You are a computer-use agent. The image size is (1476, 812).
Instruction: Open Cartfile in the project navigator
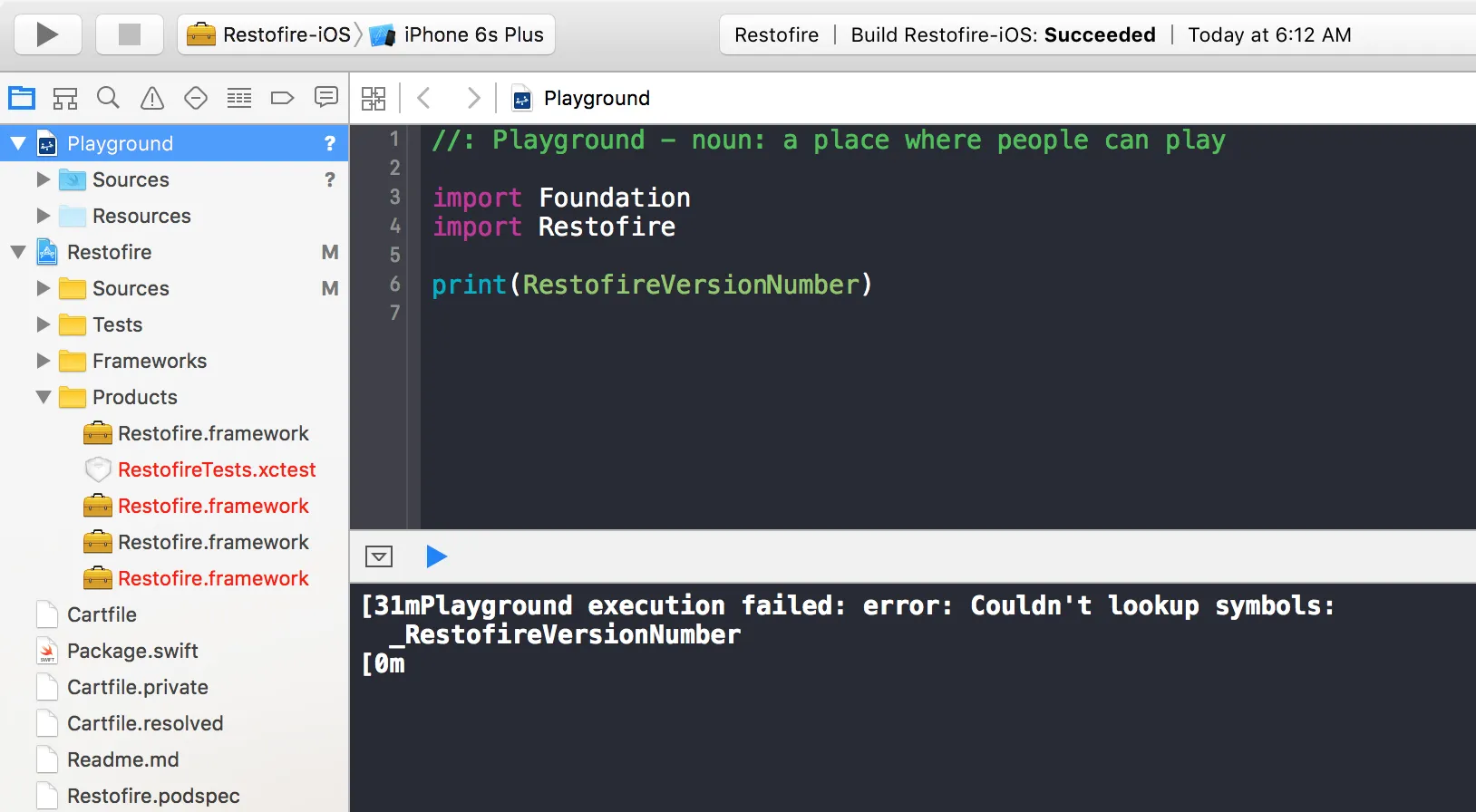[102, 614]
